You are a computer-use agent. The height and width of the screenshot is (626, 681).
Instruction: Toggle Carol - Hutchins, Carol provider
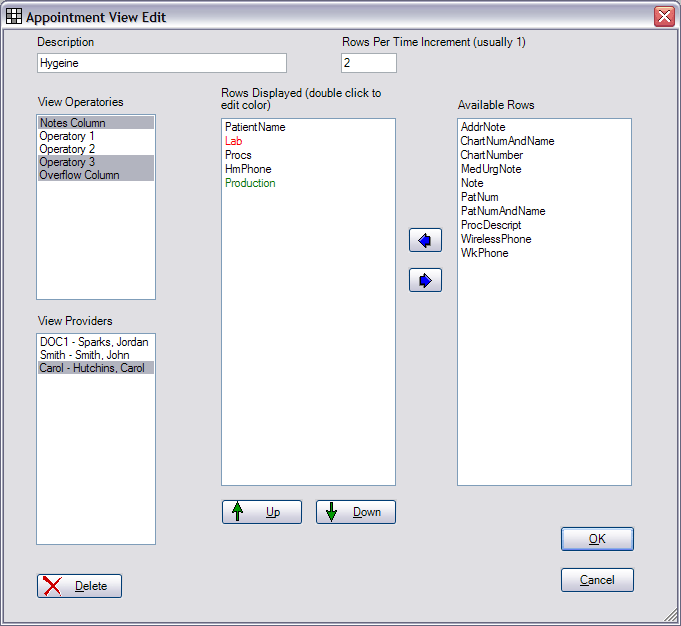click(x=92, y=368)
